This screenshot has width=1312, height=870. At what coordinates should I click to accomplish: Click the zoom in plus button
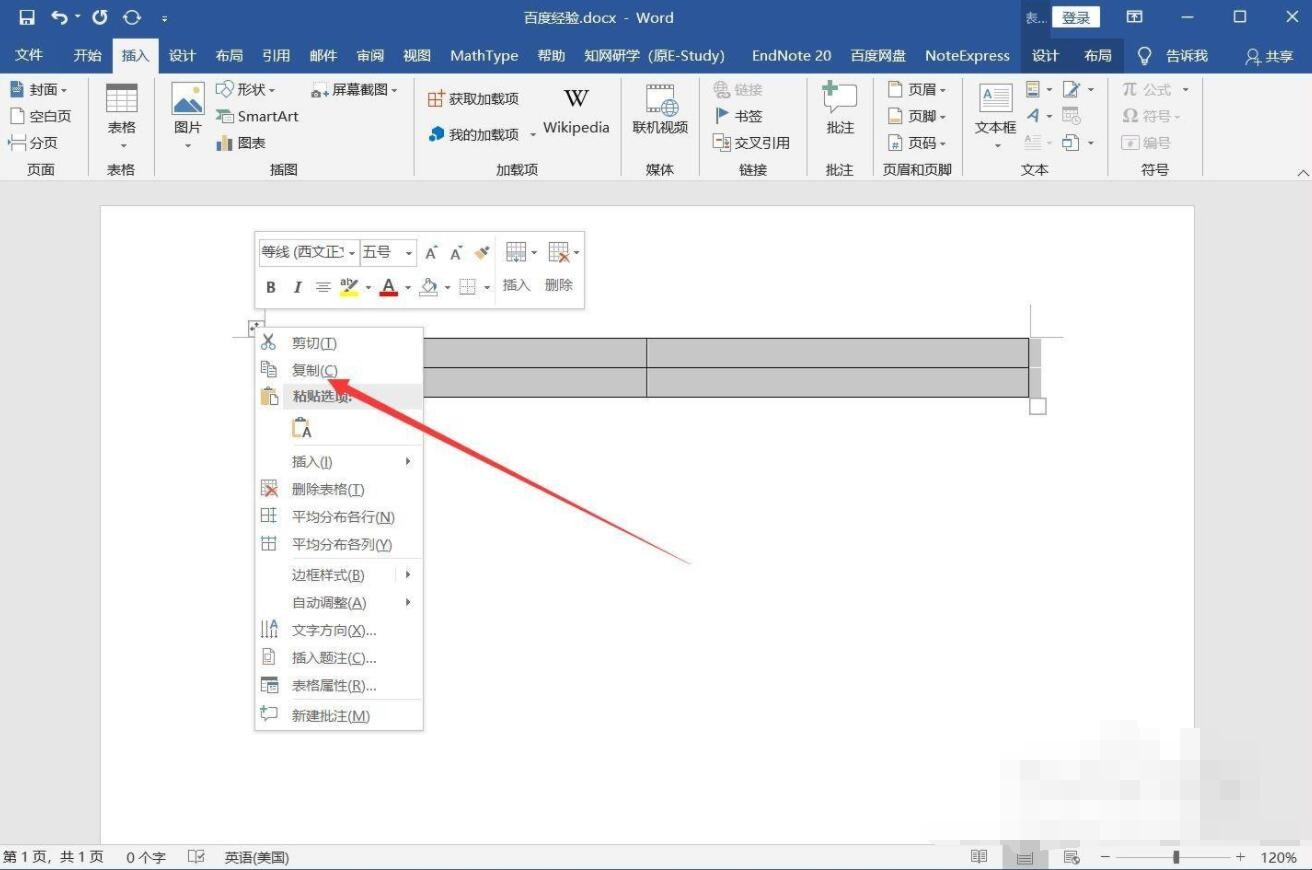click(1240, 857)
